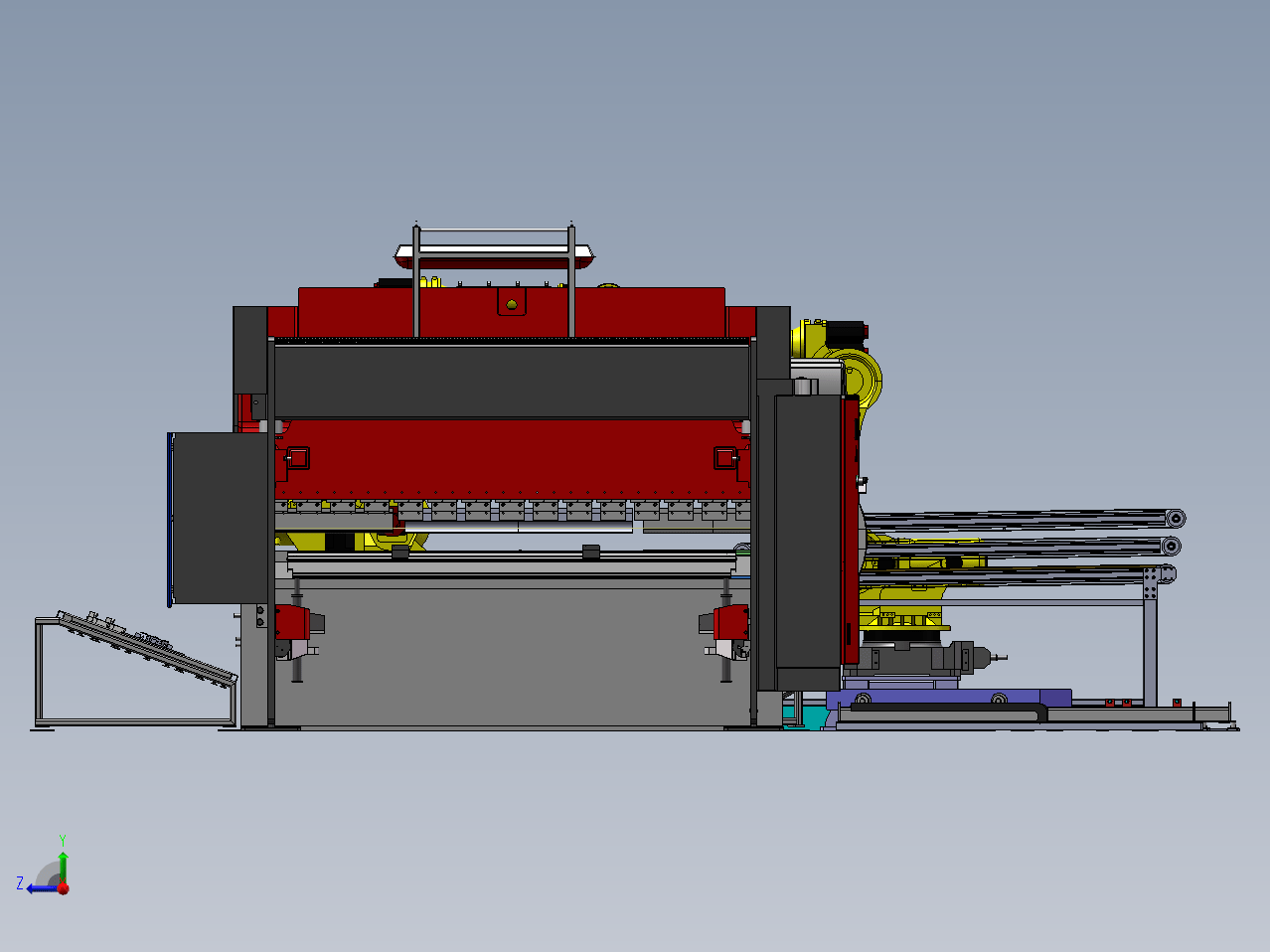This screenshot has height=952, width=1270.
Task: Select the white overhead light bar atop machine
Action: point(495,255)
